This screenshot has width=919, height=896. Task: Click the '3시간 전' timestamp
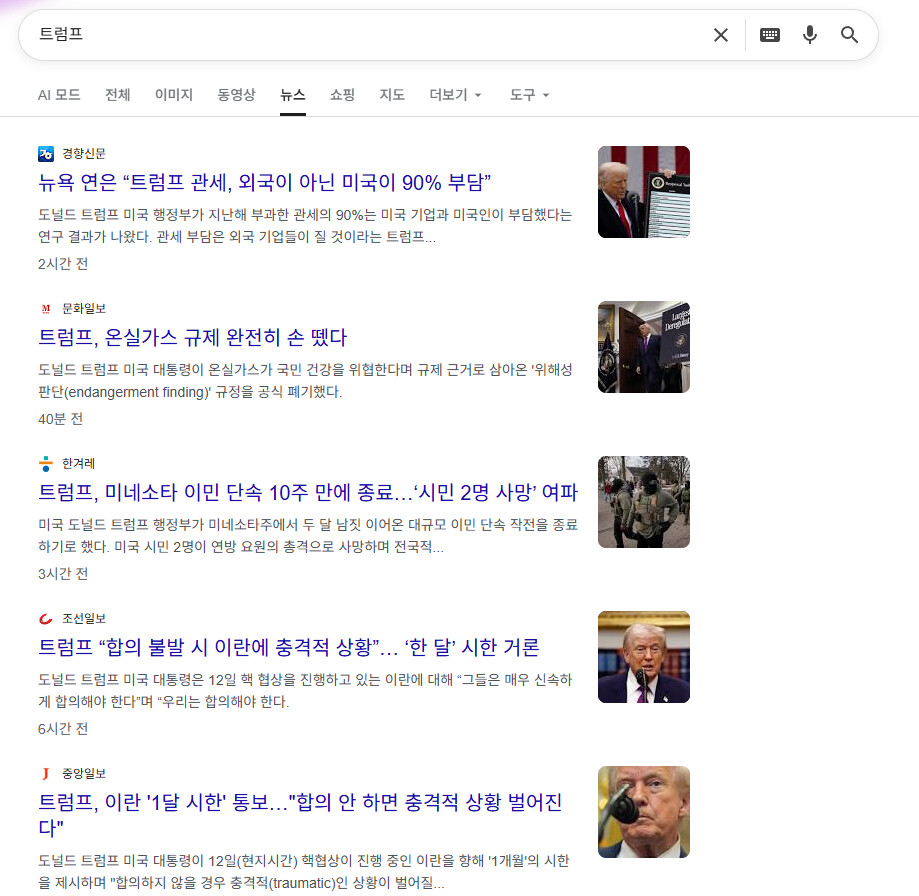tap(63, 574)
